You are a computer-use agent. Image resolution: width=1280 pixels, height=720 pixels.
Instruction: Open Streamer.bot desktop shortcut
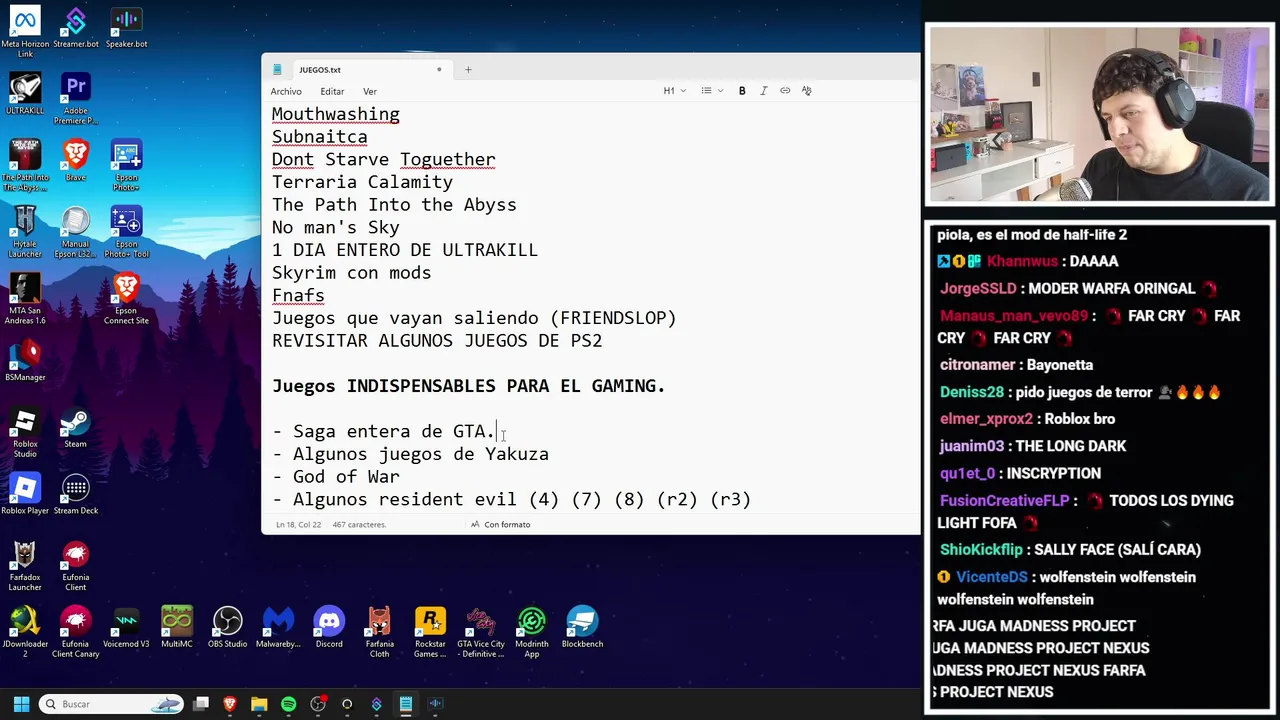click(x=76, y=28)
